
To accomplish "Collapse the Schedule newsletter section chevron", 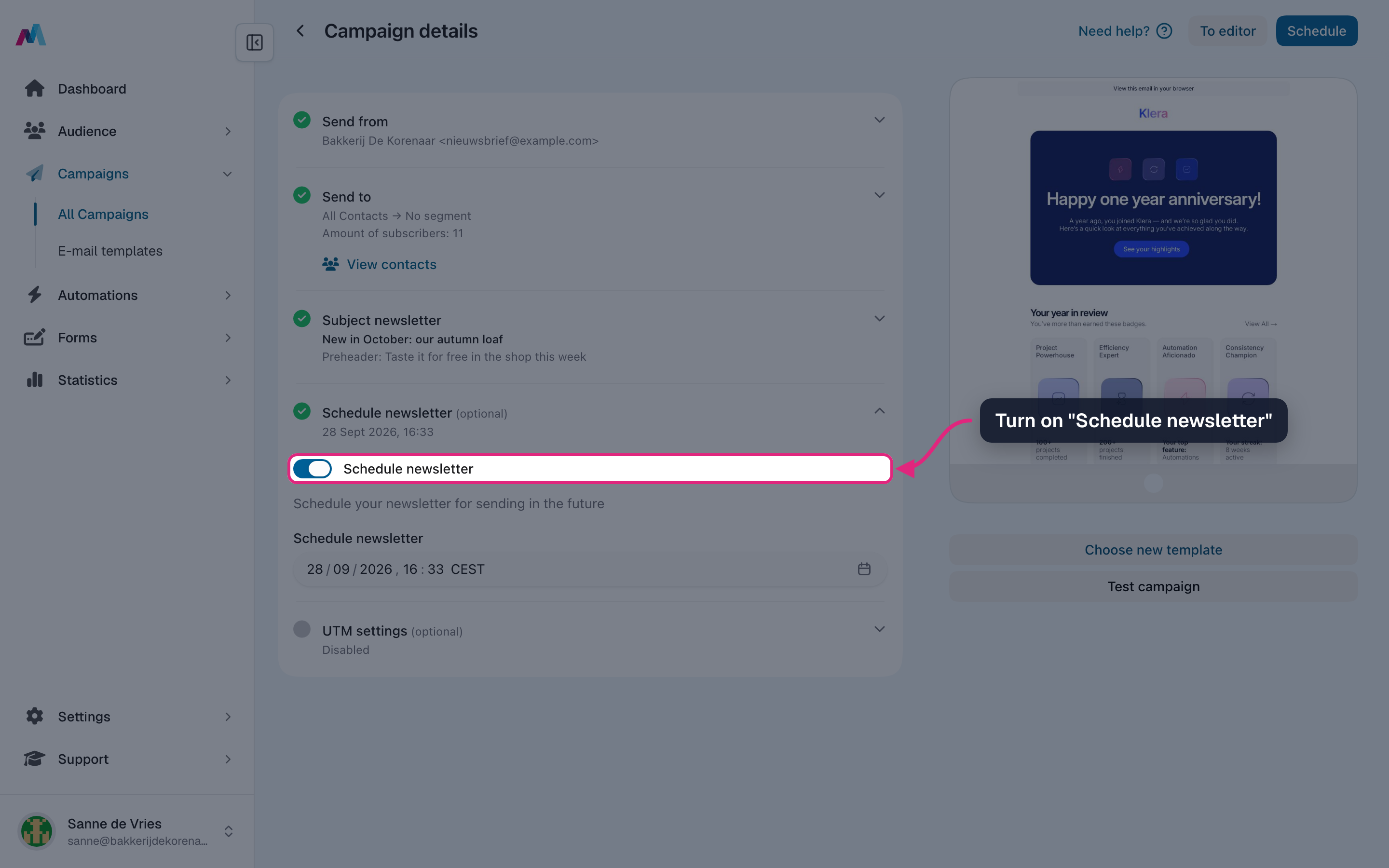I will pos(879,411).
